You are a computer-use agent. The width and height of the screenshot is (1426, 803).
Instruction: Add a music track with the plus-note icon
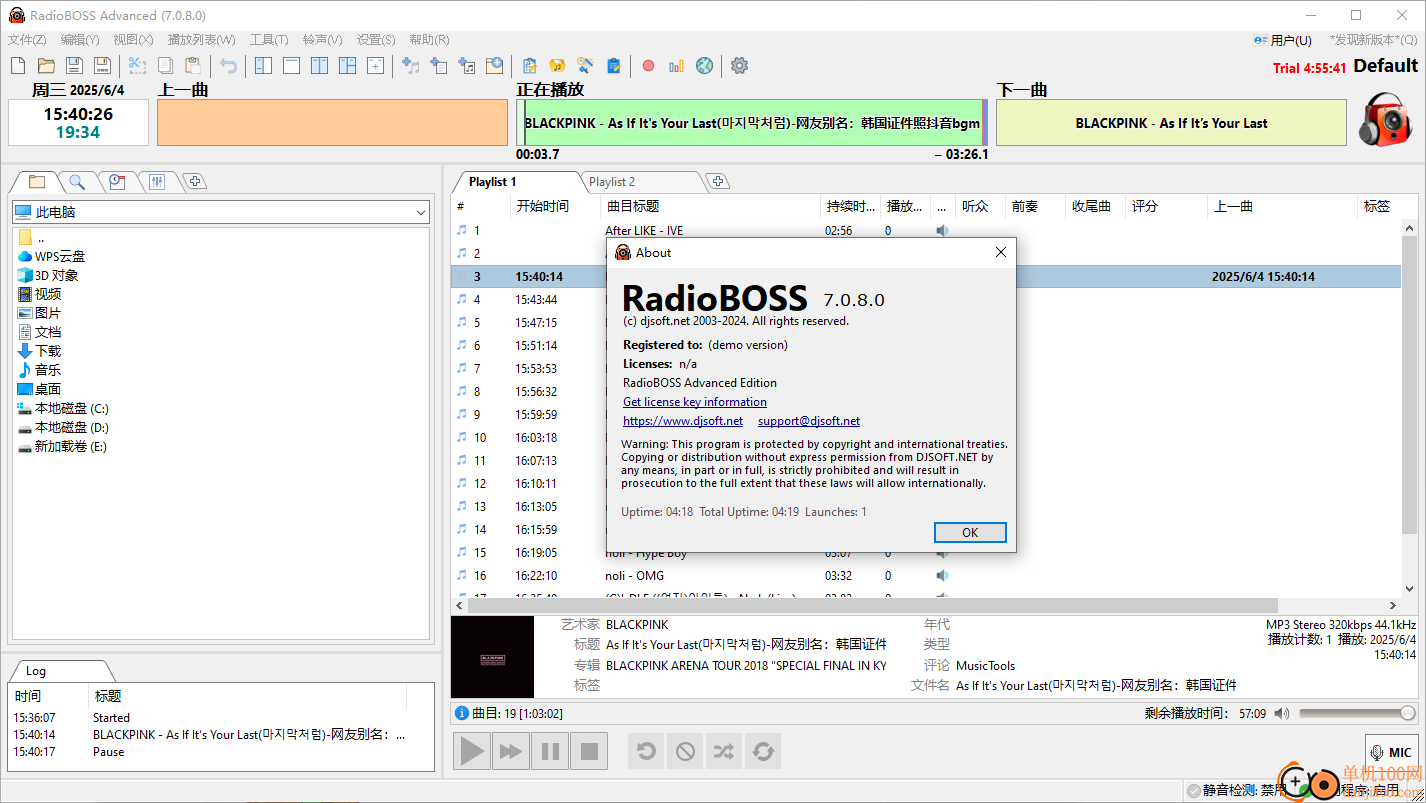[410, 66]
